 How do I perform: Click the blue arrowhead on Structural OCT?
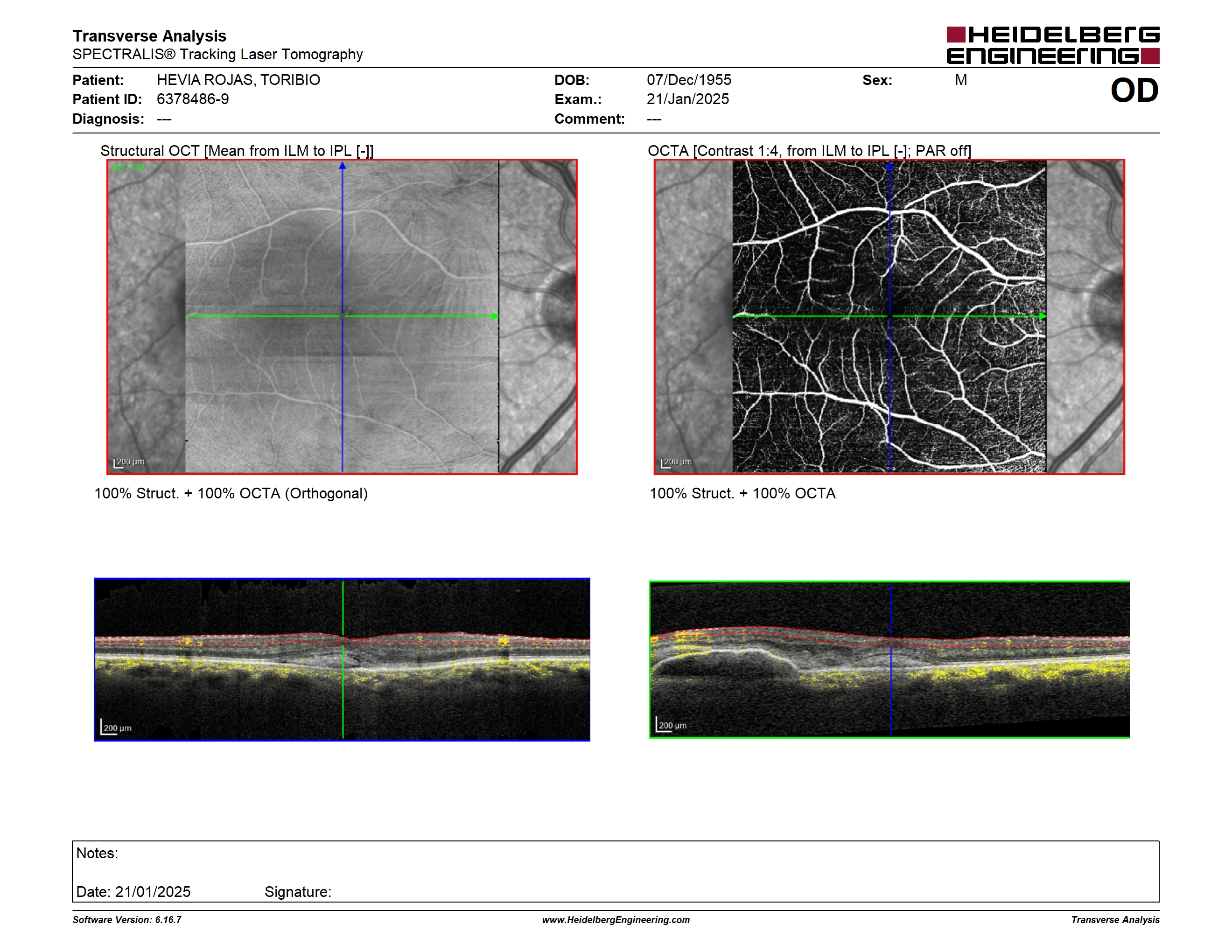pos(343,166)
